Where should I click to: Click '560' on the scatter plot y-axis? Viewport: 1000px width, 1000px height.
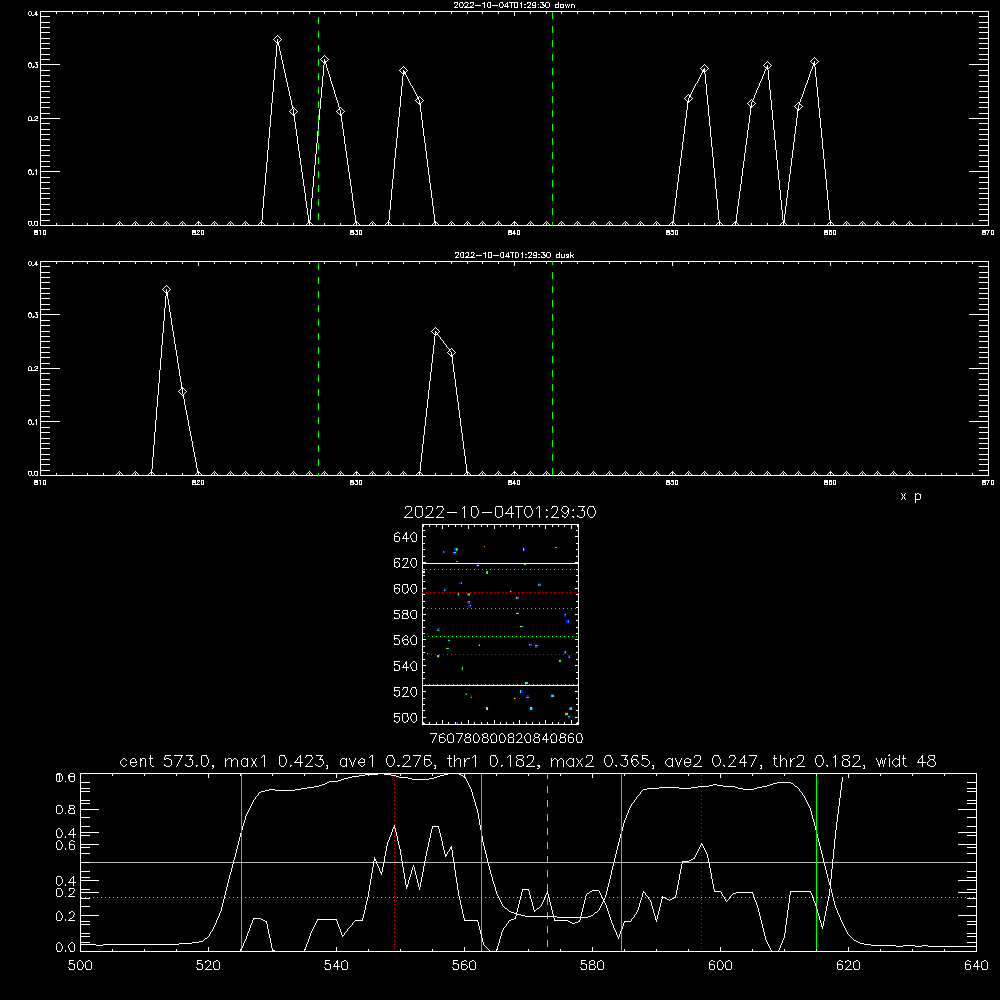(406, 640)
